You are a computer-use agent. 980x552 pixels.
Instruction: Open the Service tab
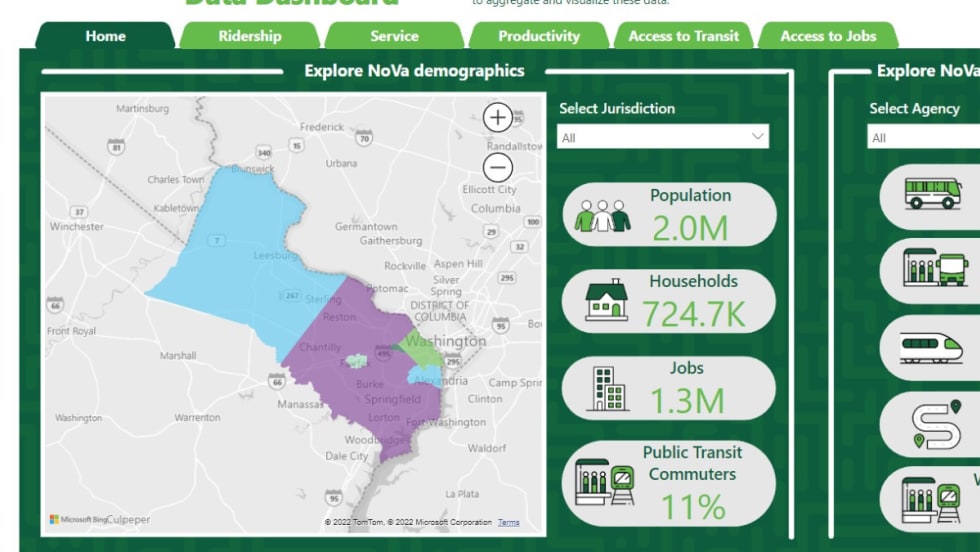coord(394,36)
